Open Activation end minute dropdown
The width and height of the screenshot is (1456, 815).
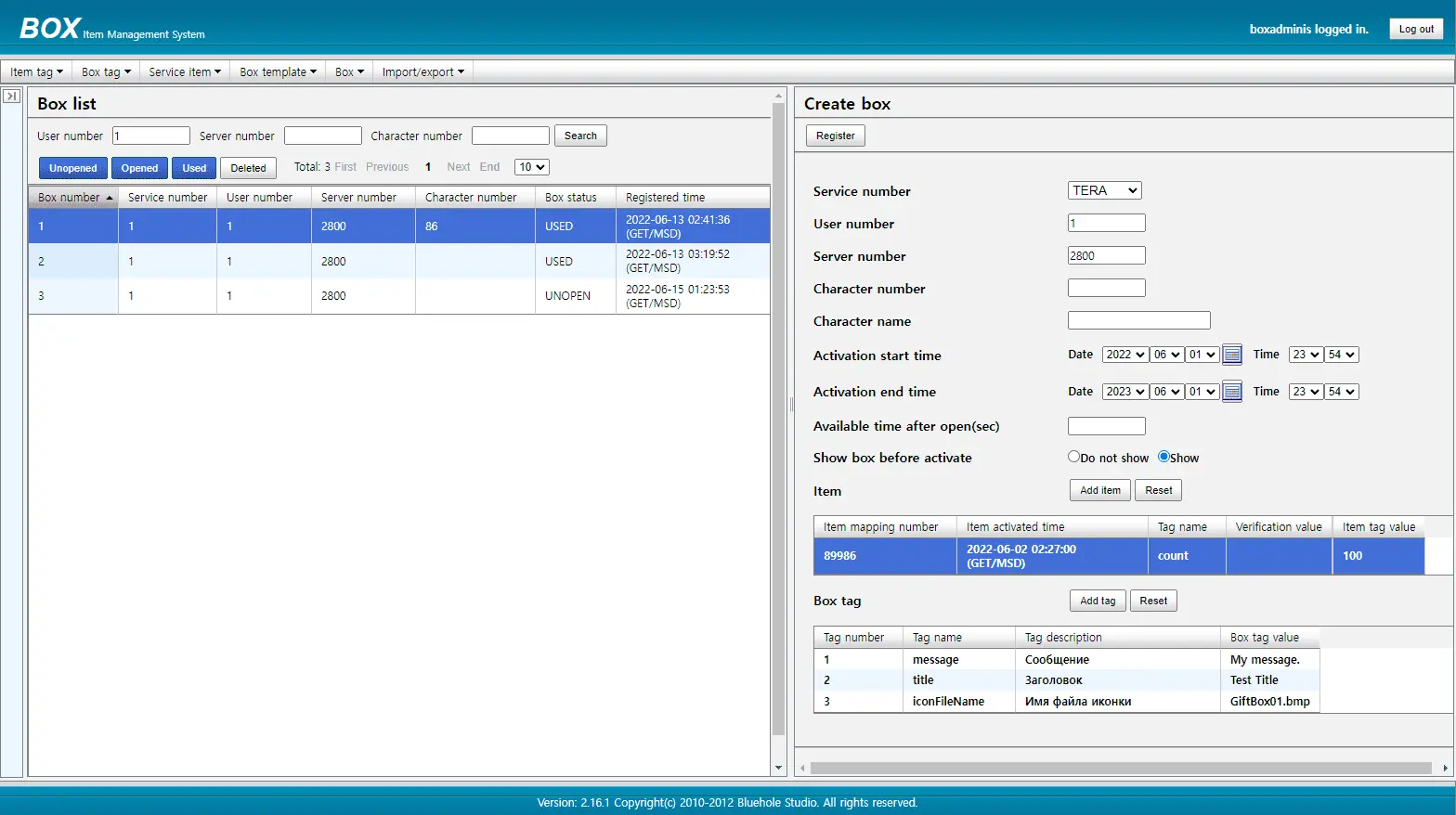pos(1342,392)
